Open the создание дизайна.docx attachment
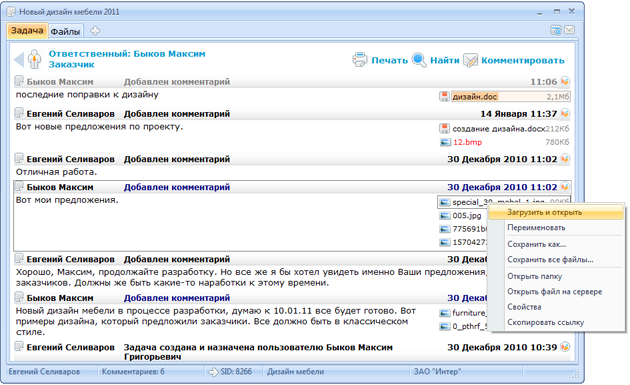The image size is (630, 385). (498, 129)
